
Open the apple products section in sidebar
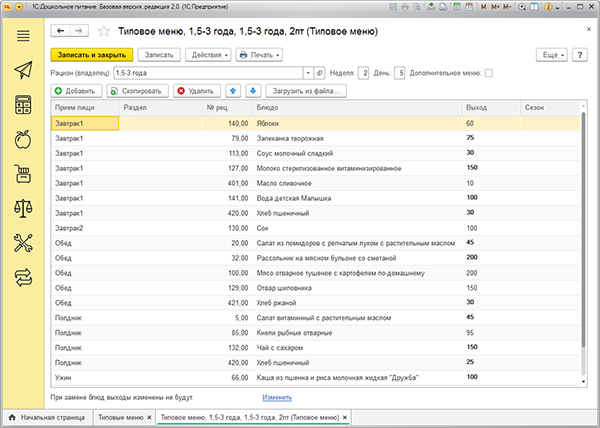(x=23, y=139)
